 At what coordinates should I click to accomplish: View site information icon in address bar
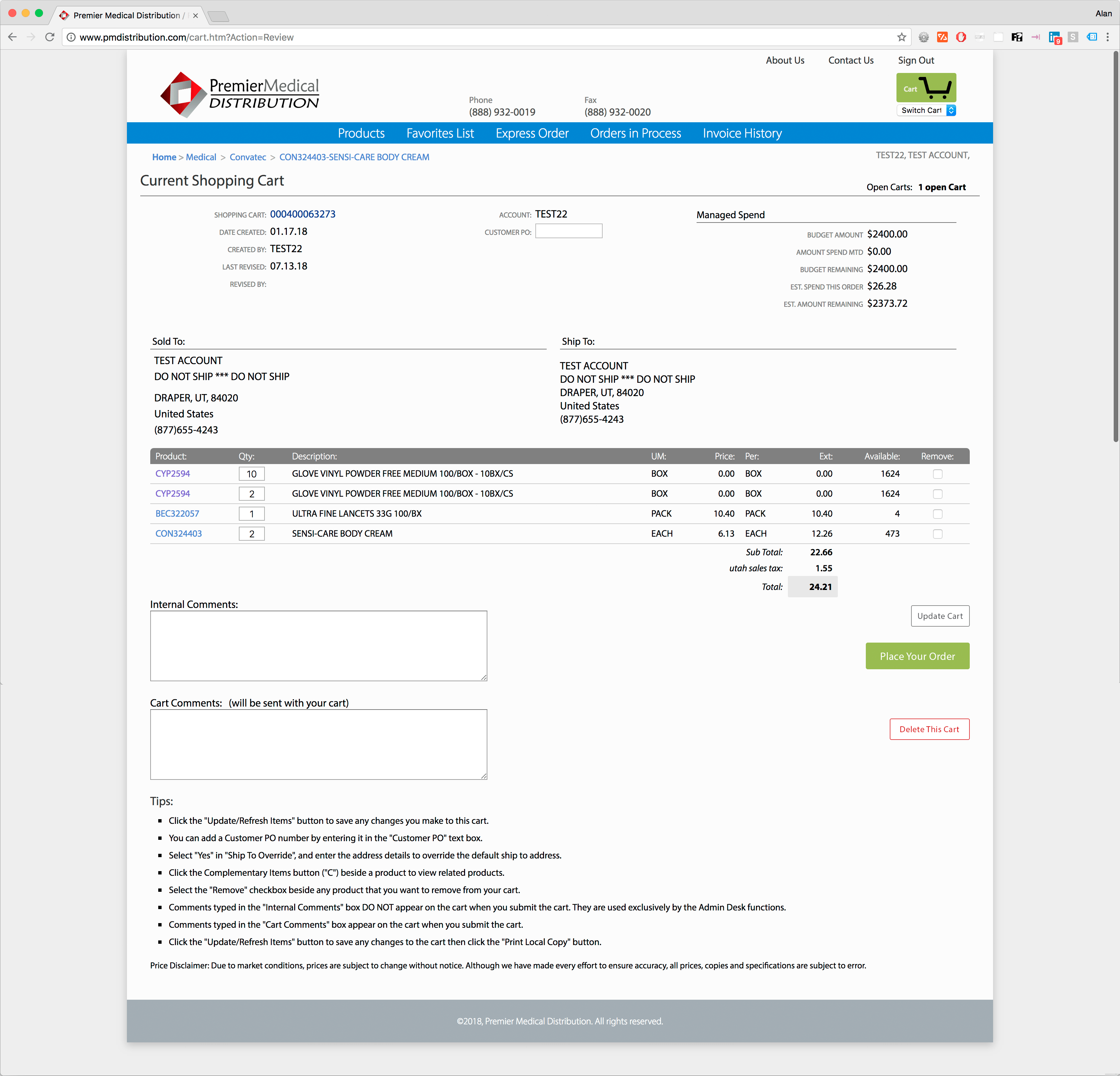click(71, 37)
